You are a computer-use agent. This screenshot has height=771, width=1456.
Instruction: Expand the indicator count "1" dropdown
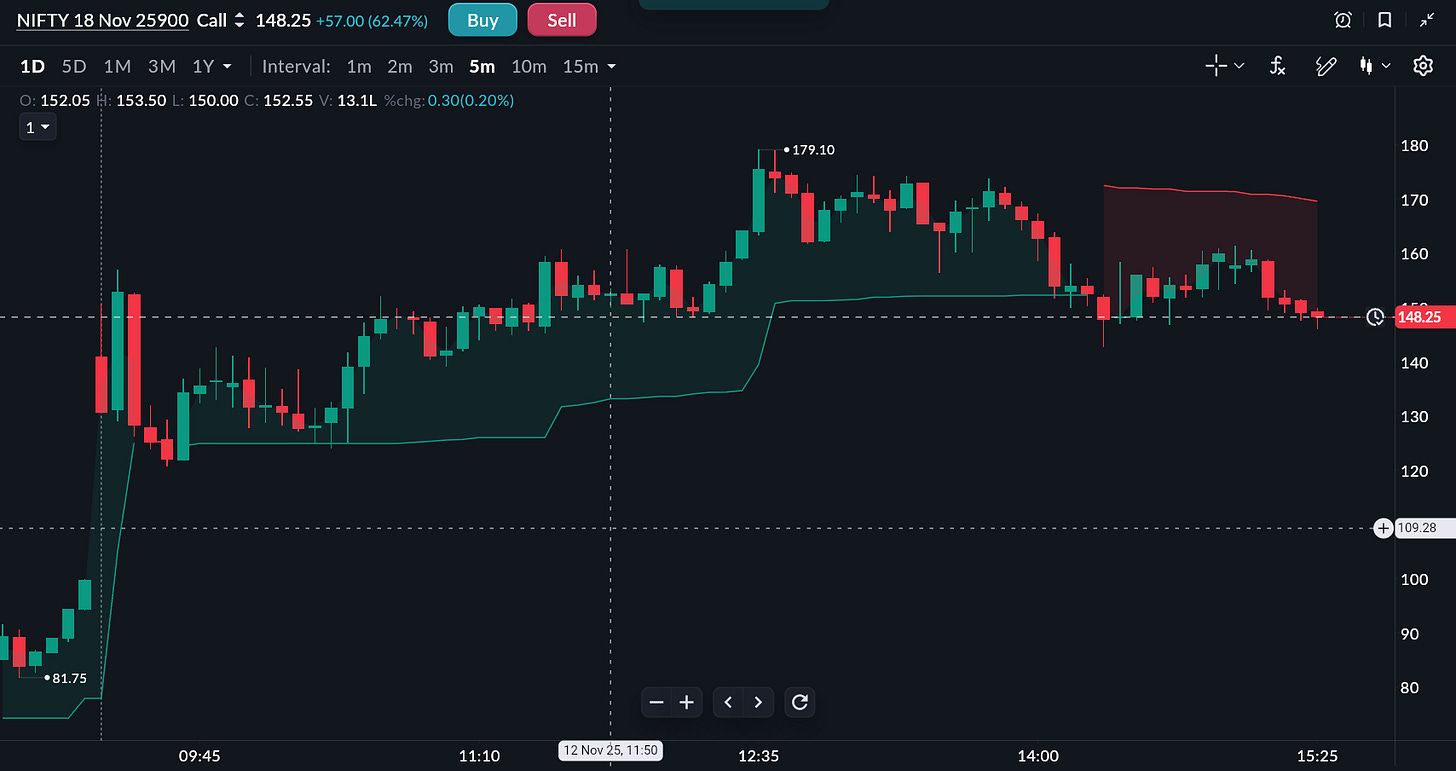point(38,127)
